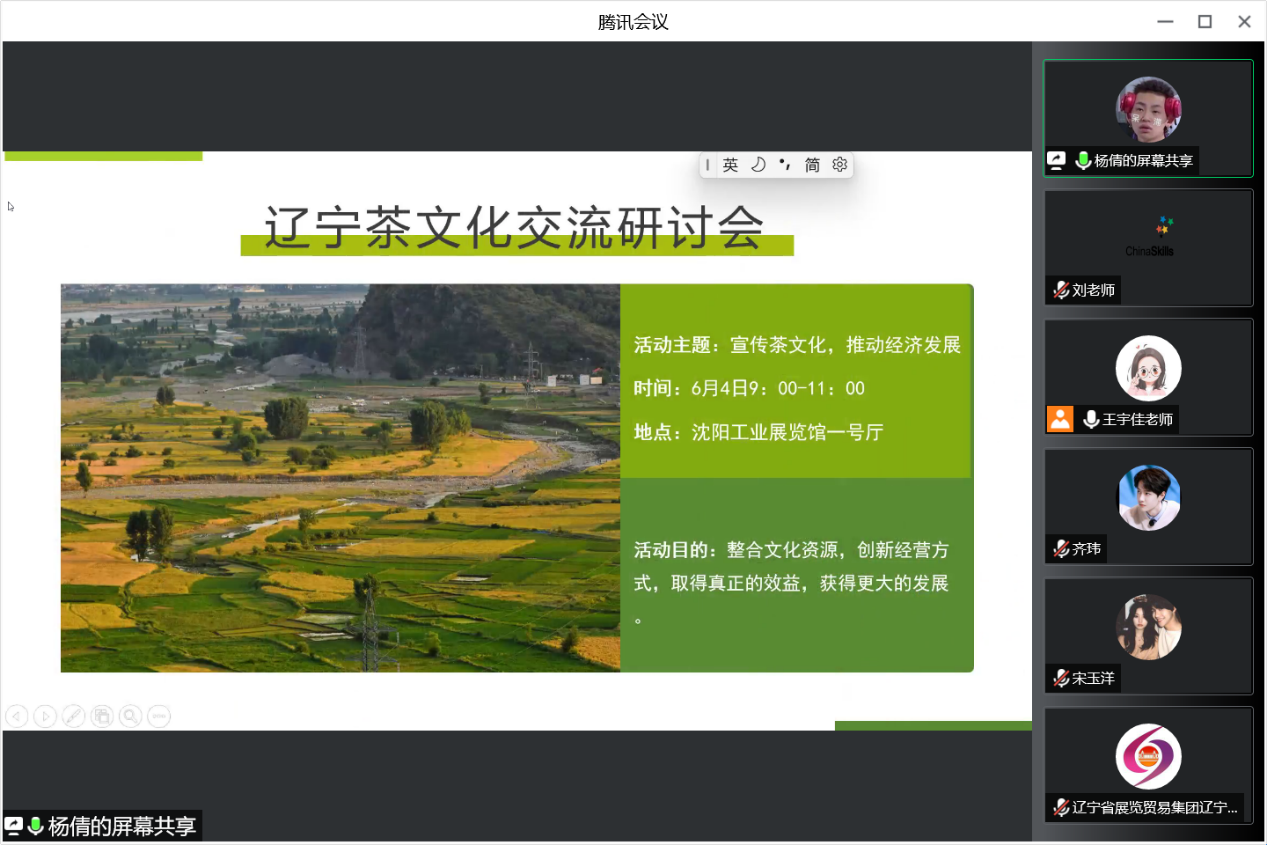The image size is (1267, 845).
Task: Advance to the next slide arrow button
Action: [x=45, y=716]
